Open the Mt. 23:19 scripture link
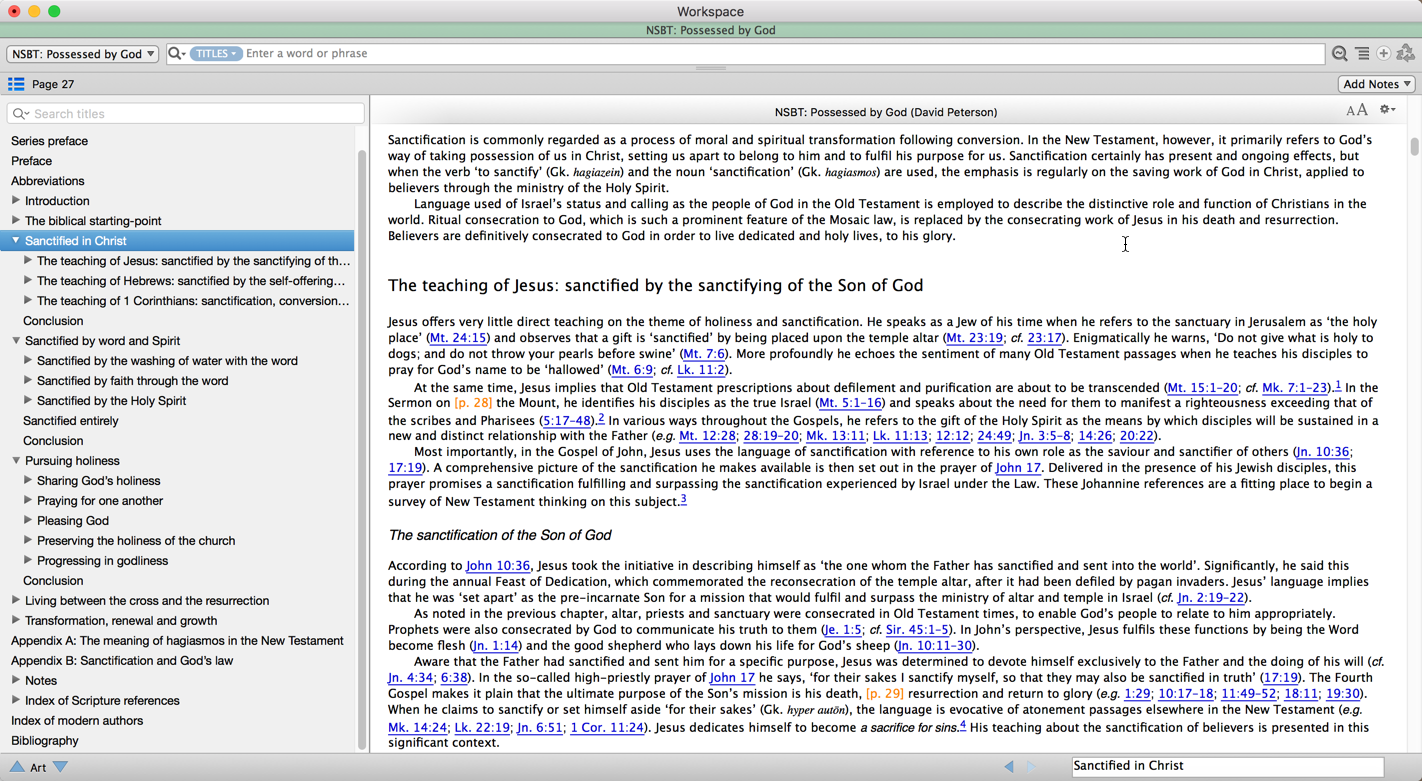Viewport: 1422px width, 781px height. (974, 338)
